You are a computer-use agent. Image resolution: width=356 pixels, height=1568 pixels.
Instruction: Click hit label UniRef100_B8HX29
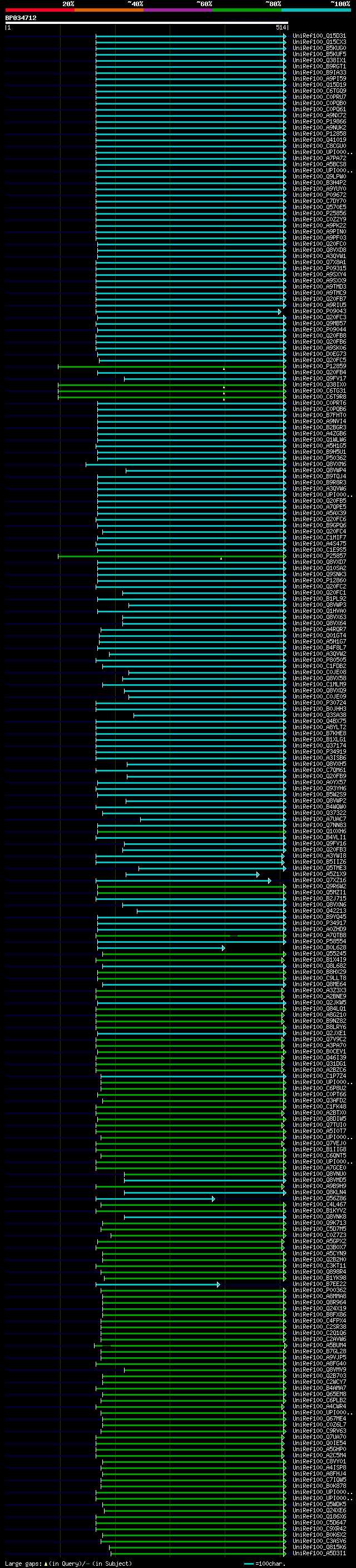(319, 972)
